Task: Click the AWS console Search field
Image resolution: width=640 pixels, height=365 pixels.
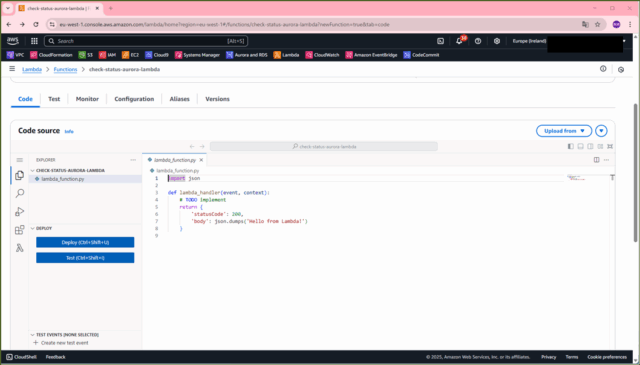Action: [146, 41]
